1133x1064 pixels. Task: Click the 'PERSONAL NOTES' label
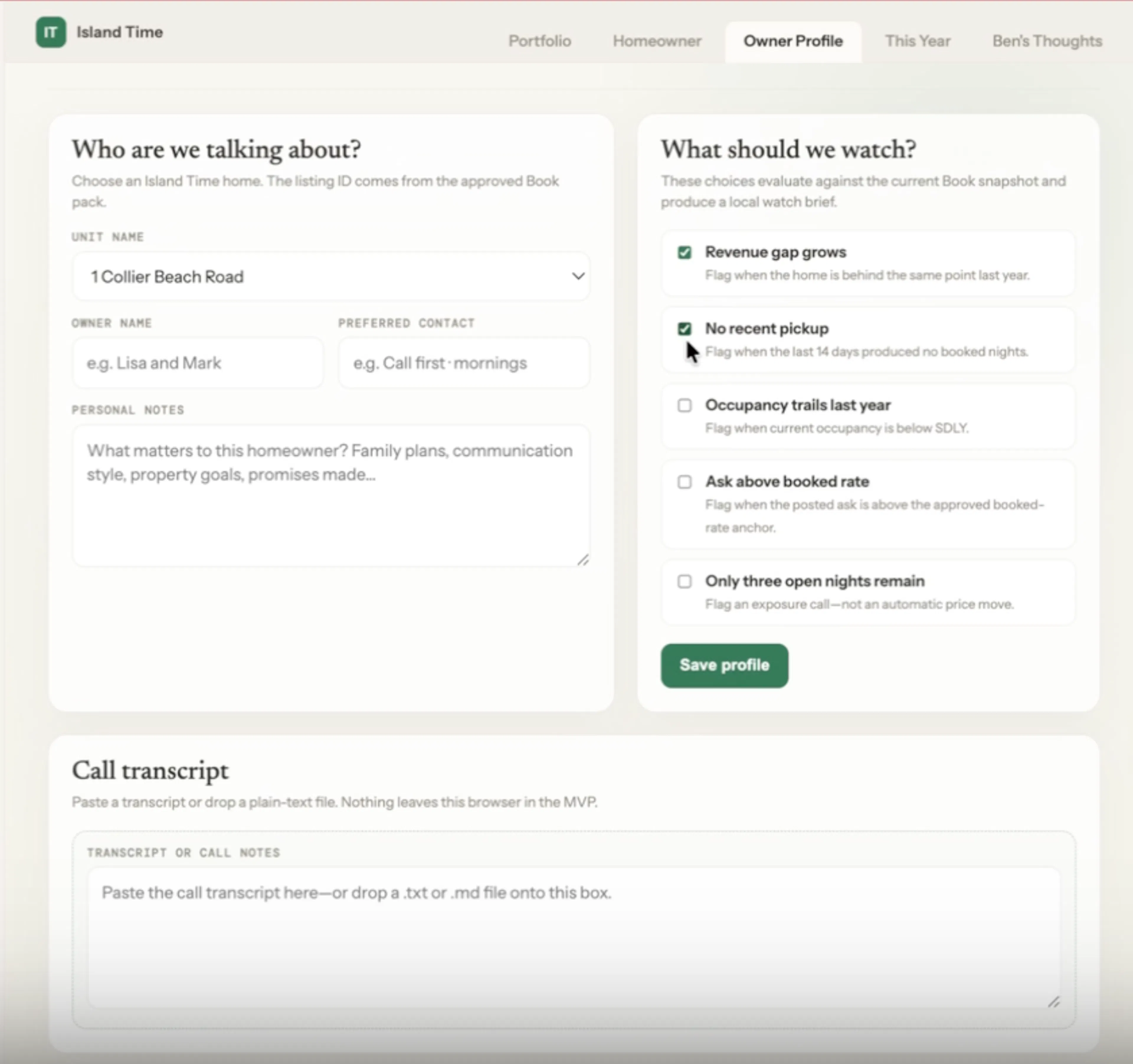(128, 410)
